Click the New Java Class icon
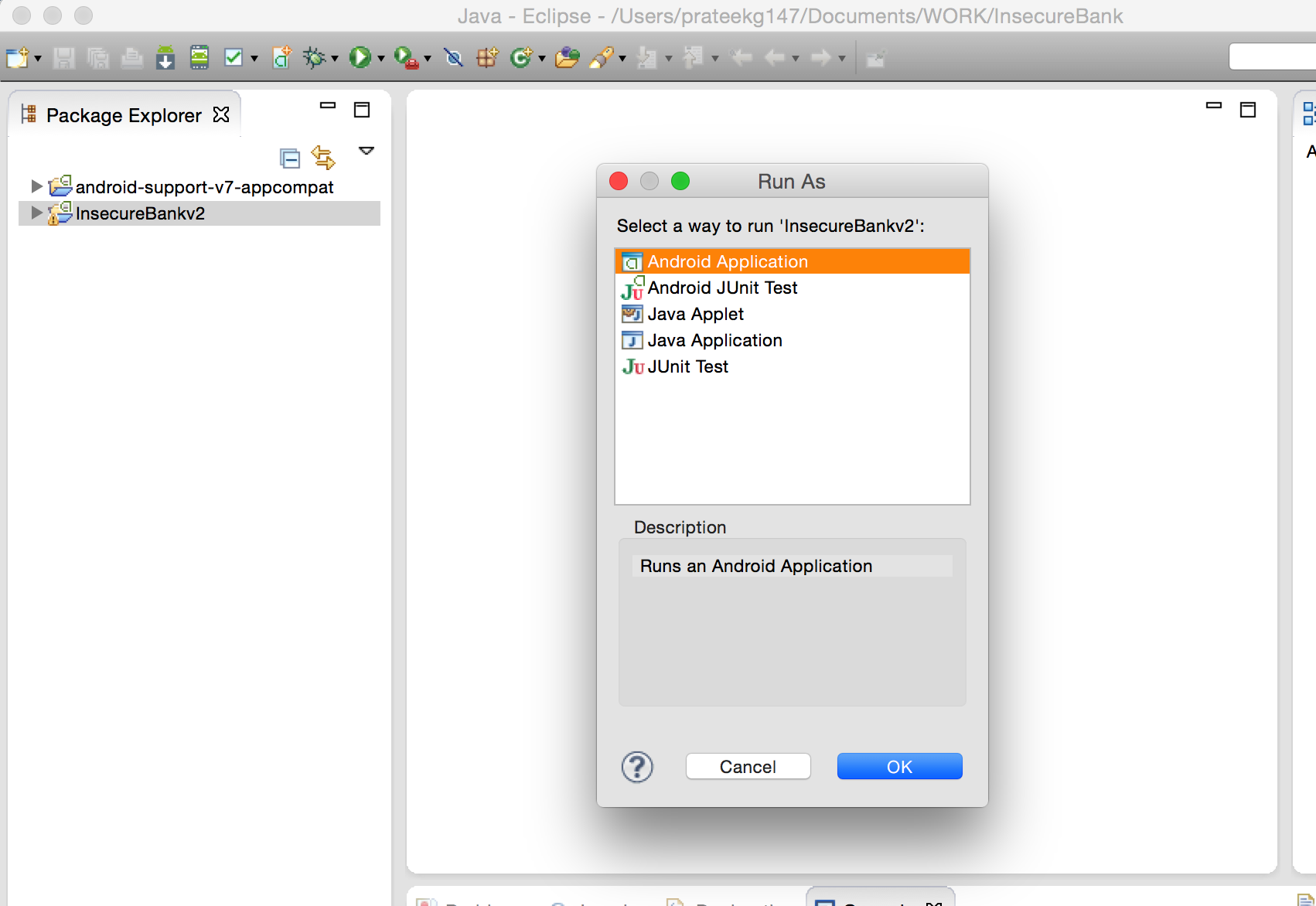The width and height of the screenshot is (1316, 906). [x=522, y=58]
